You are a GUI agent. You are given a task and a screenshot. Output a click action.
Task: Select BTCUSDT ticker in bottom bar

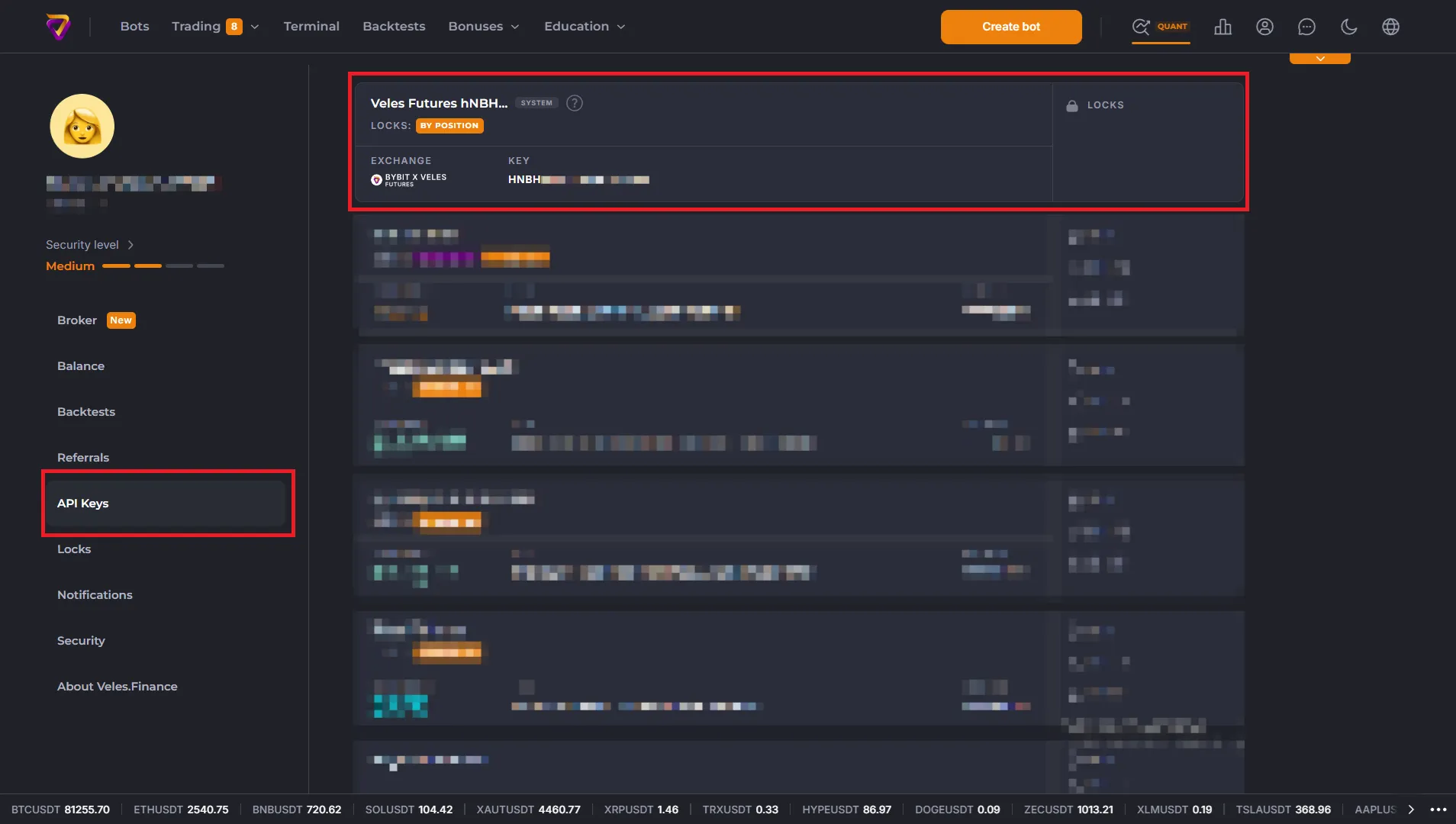60,810
